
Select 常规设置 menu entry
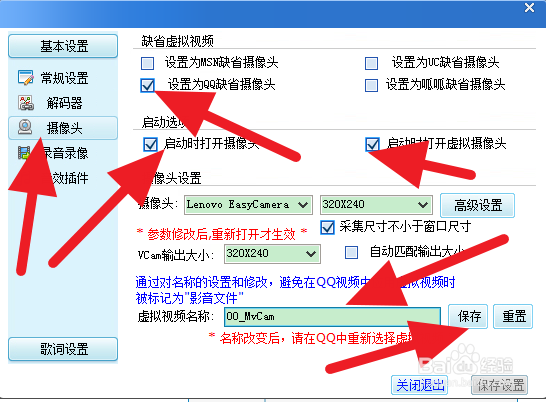point(64,78)
